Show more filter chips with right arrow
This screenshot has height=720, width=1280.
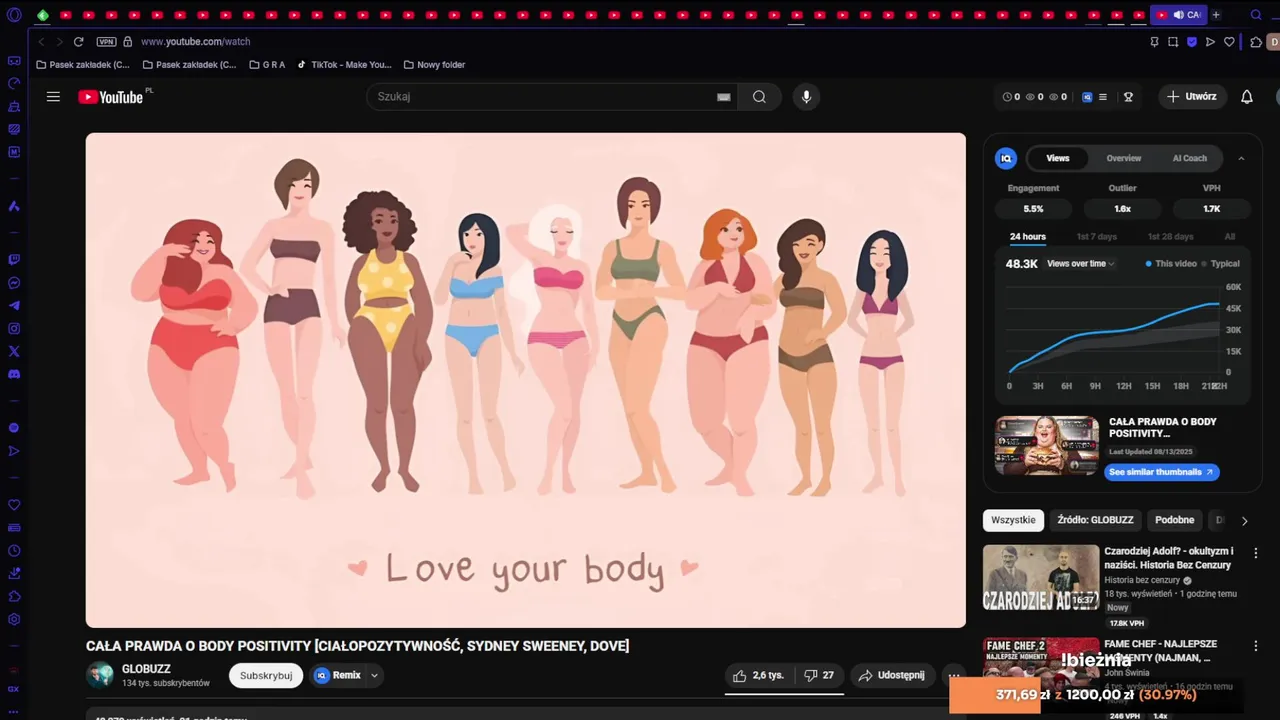click(1244, 521)
